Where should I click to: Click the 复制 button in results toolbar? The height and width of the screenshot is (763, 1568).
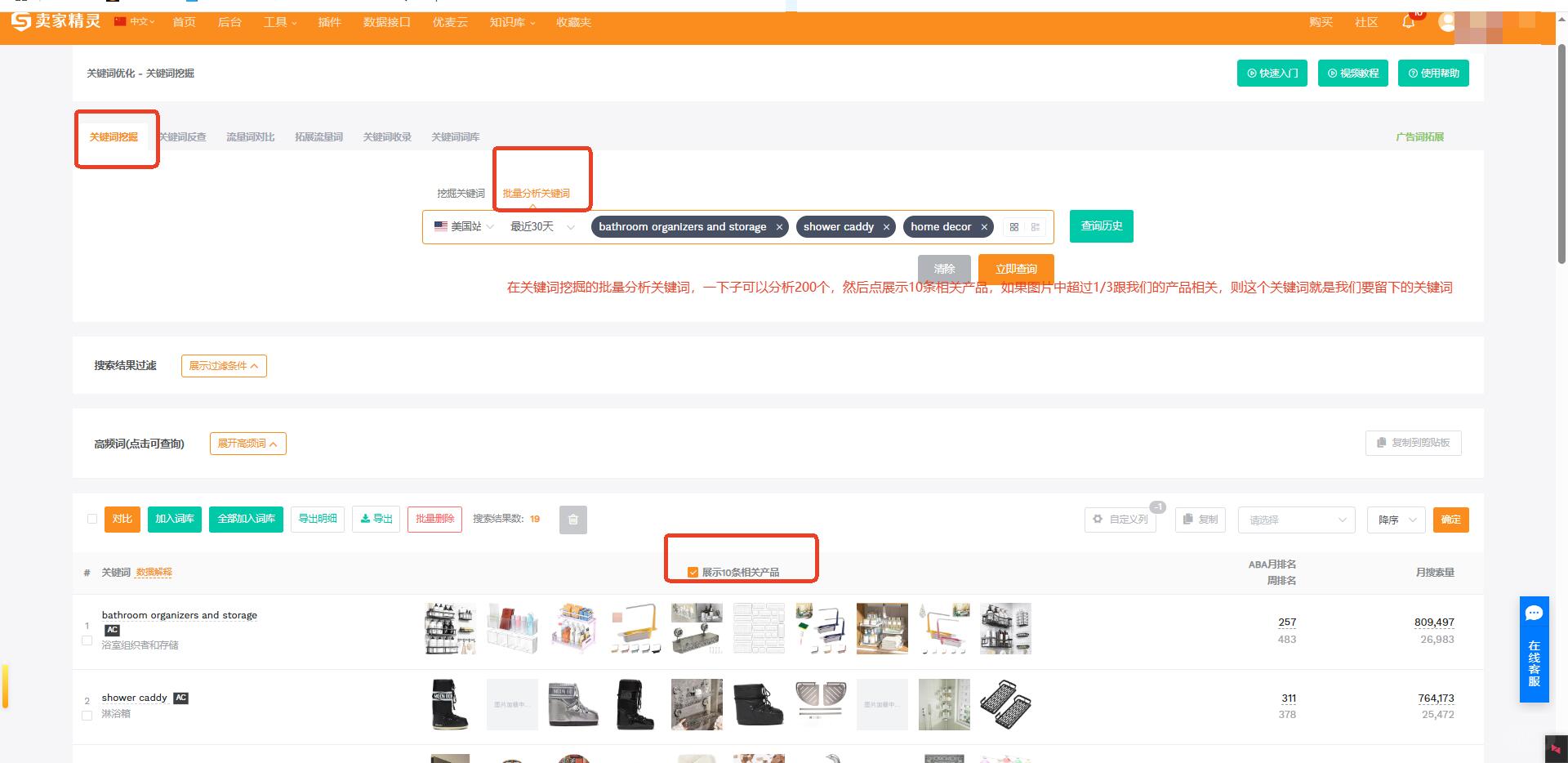(x=1200, y=520)
